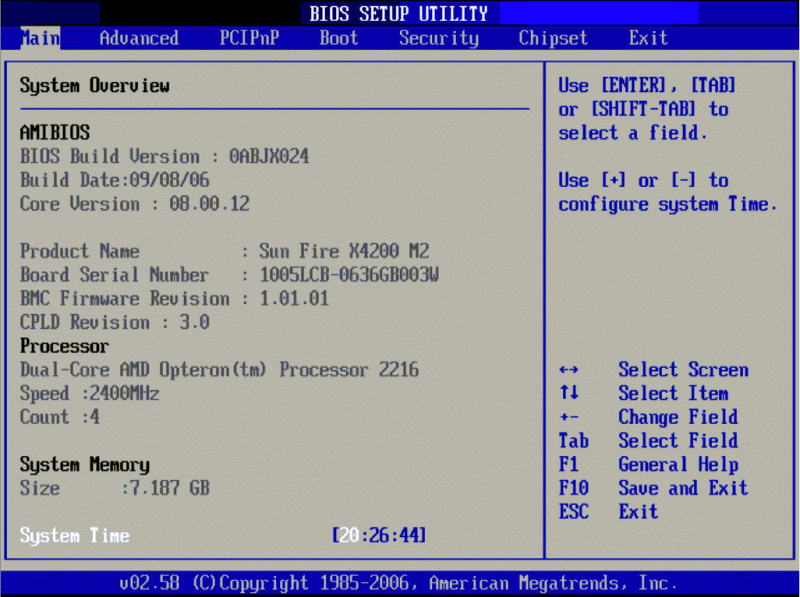Click the left-right arrows Select Screen icon

(x=568, y=369)
